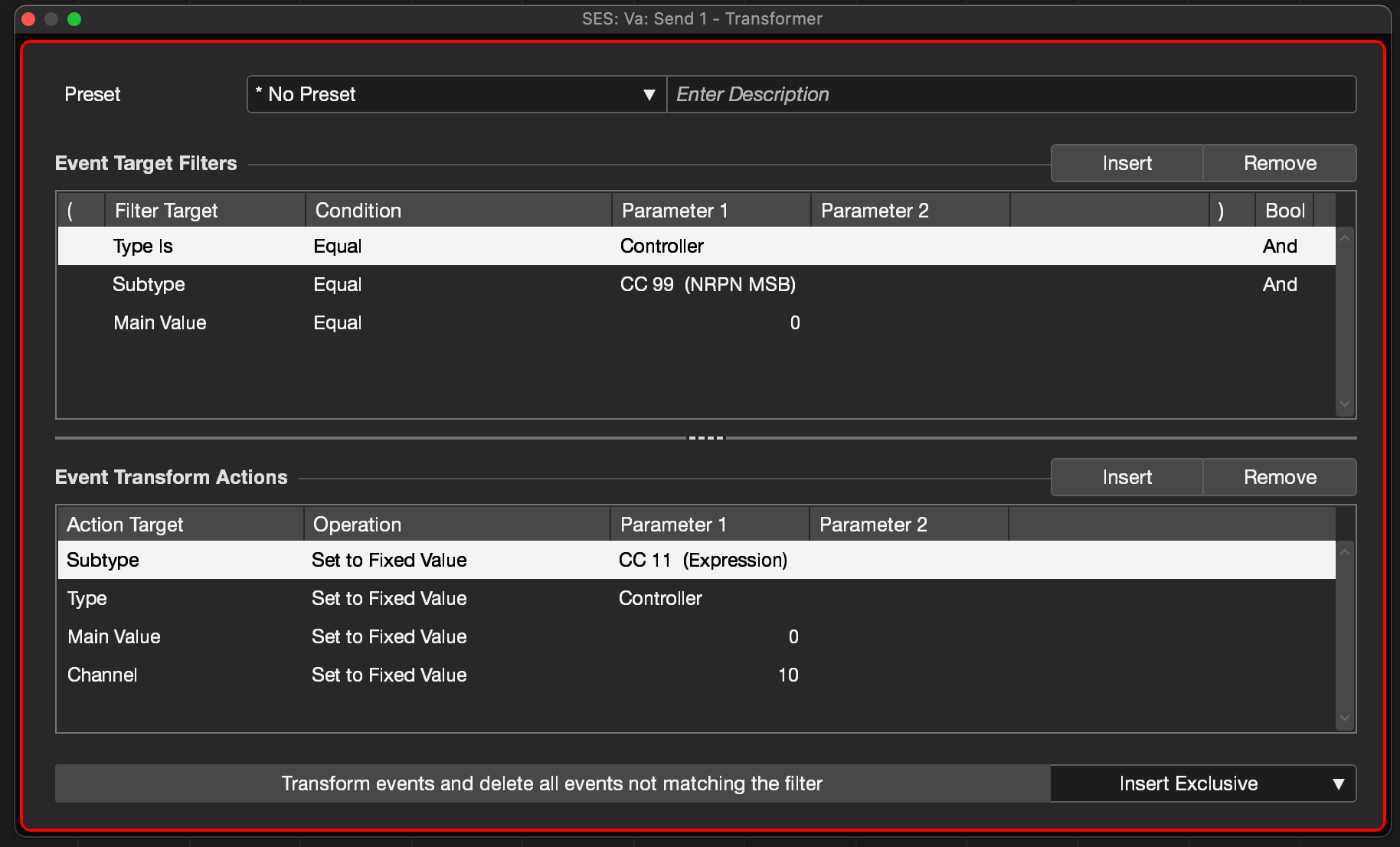
Task: Toggle the And boolean on the Type Is row
Action: [x=1280, y=246]
